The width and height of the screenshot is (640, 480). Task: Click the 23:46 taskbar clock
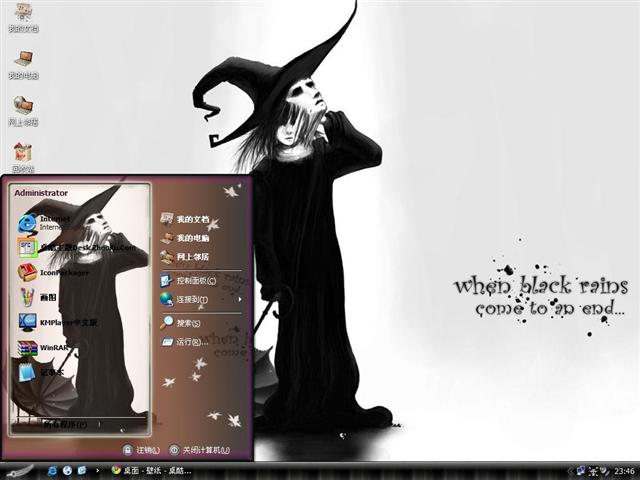pyautogui.click(x=624, y=471)
